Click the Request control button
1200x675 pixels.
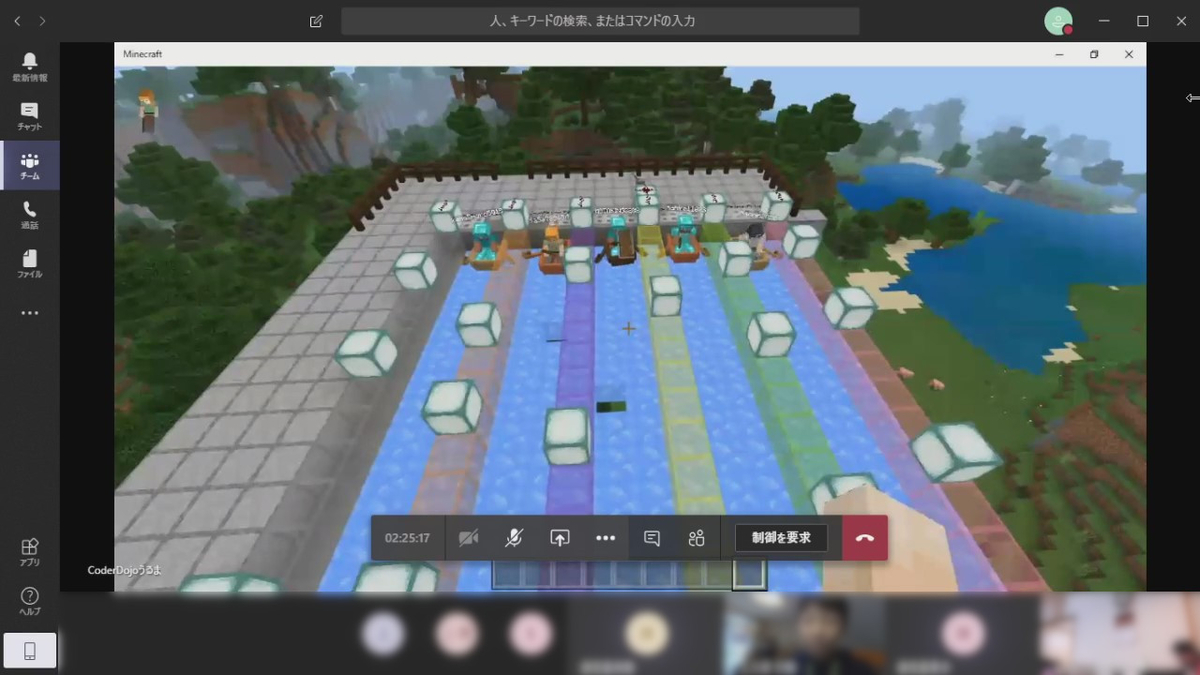point(782,538)
